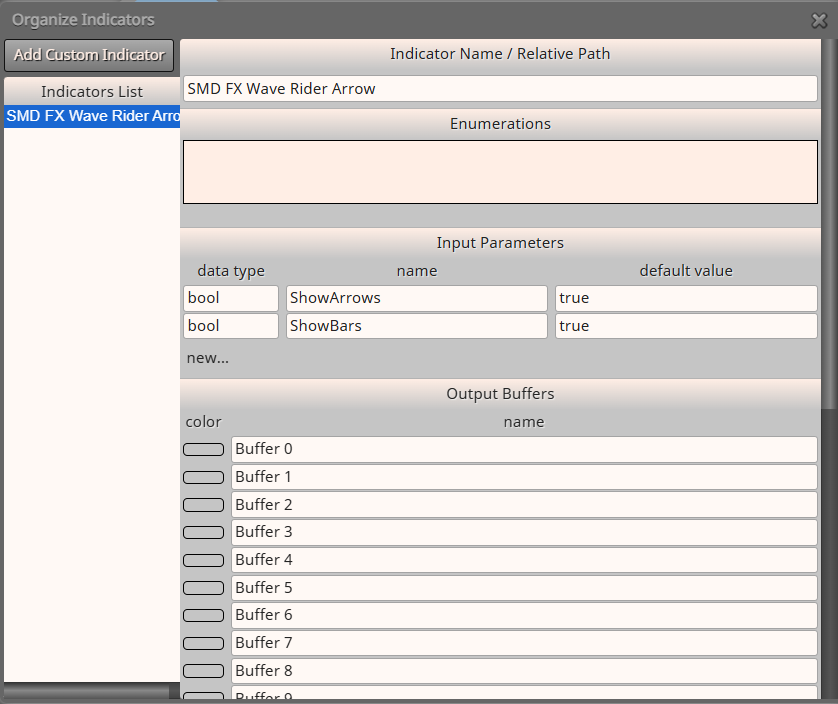This screenshot has height=704, width=838.
Task: Select SMD FX Wave Rider Arrow in Indicators List
Action: pyautogui.click(x=92, y=116)
